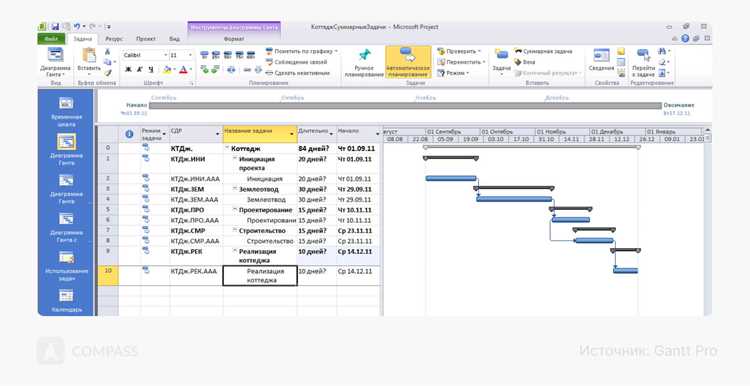Switch to the Формат tab
This screenshot has height=386, width=750.
click(234, 39)
